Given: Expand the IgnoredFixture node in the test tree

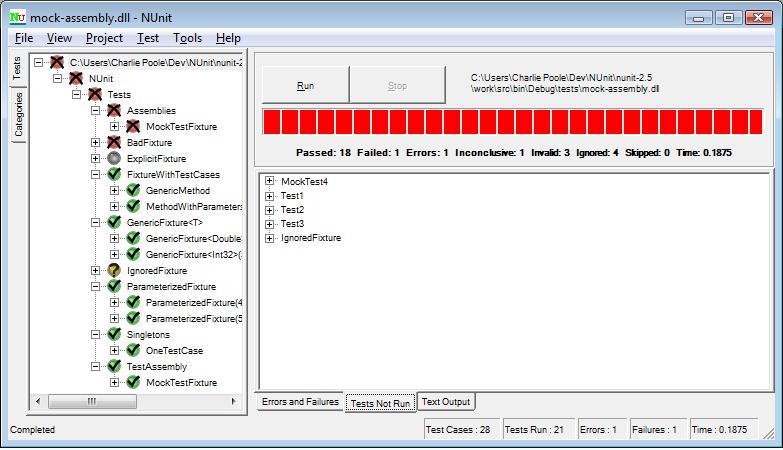Looking at the screenshot, I should click(95, 270).
